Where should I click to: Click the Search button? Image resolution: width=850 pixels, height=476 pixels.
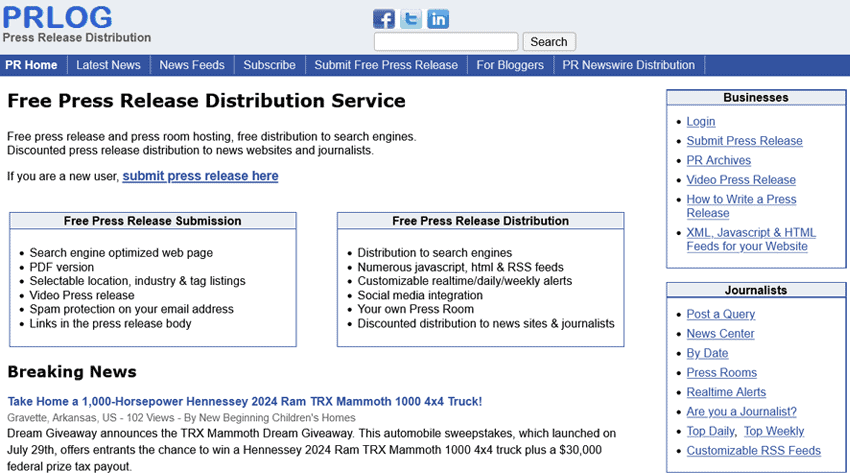pyautogui.click(x=549, y=42)
